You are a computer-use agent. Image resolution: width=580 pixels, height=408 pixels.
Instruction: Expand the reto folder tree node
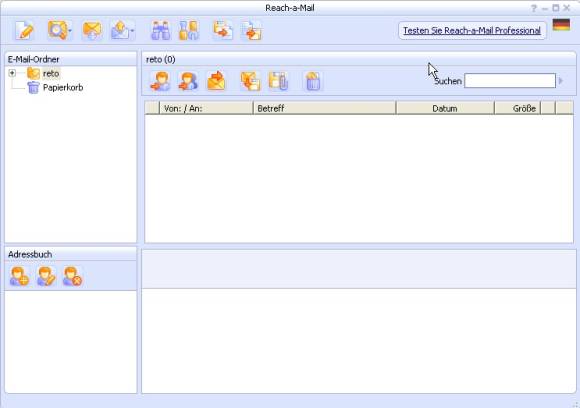[x=12, y=73]
